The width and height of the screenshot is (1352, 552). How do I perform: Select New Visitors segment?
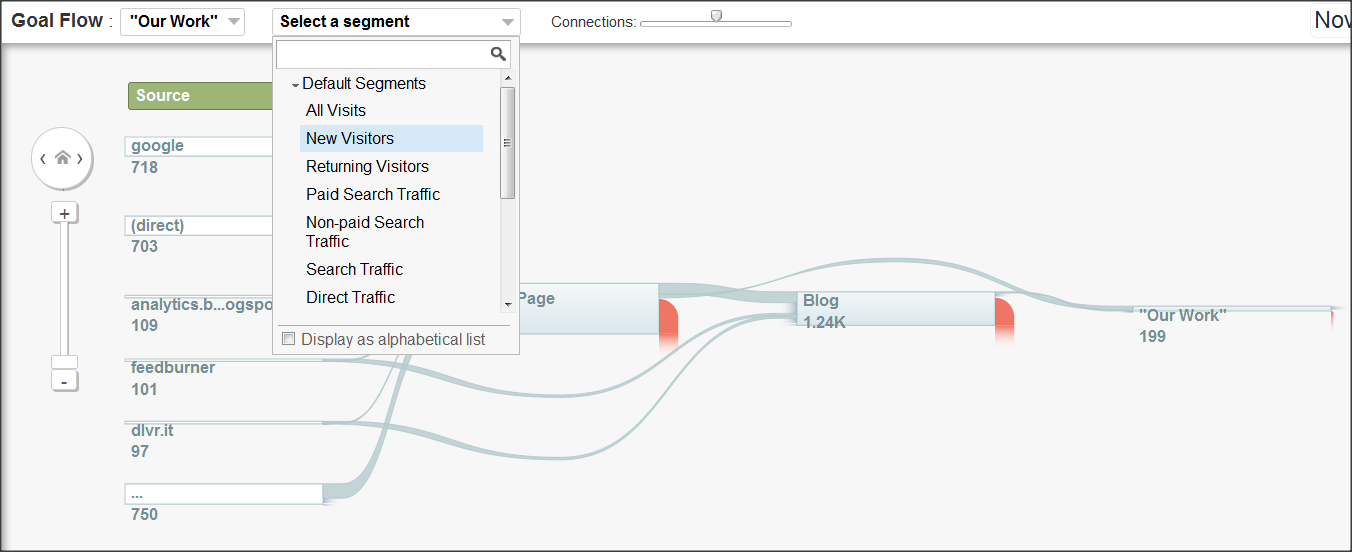tap(350, 138)
